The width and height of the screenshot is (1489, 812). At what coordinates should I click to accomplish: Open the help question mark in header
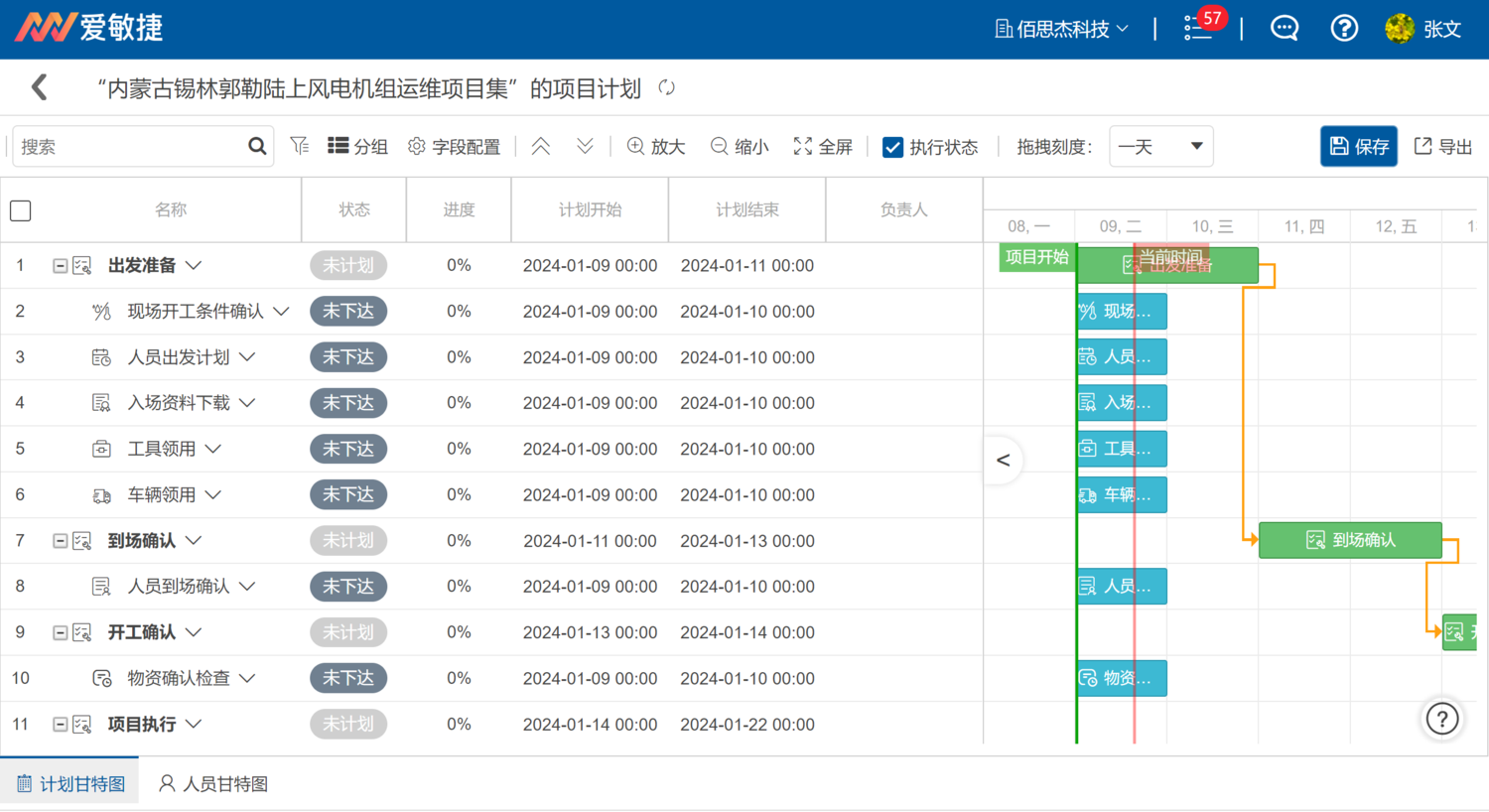point(1344,28)
